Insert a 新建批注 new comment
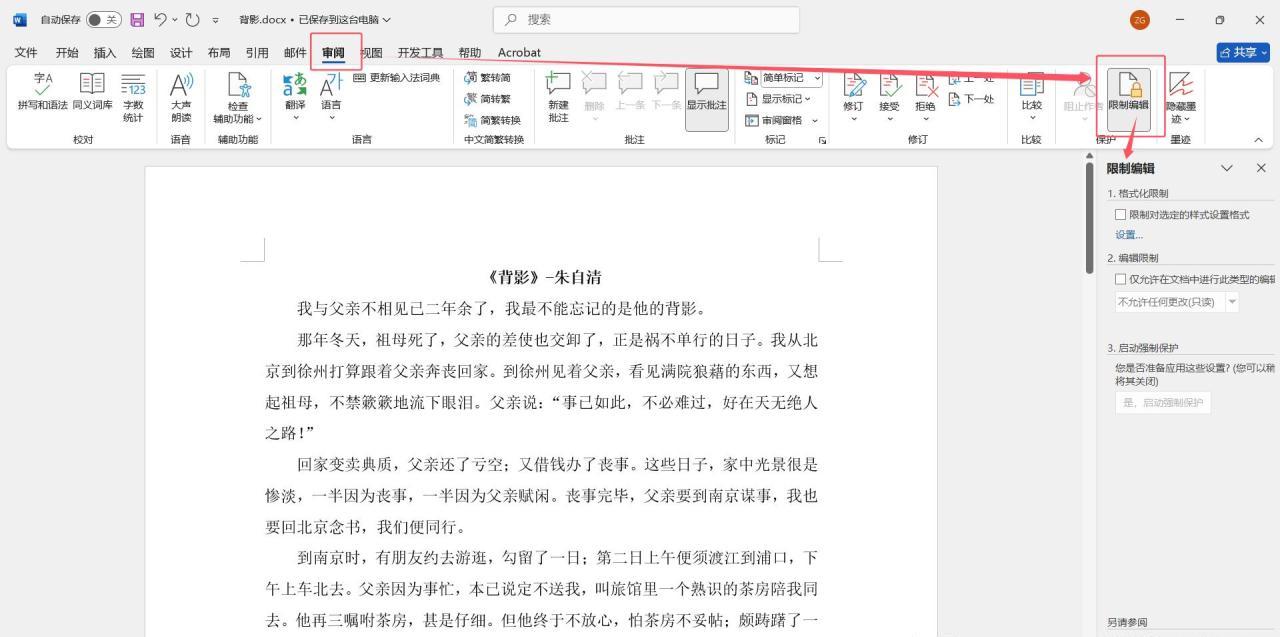The height and width of the screenshot is (637, 1280). coord(557,93)
